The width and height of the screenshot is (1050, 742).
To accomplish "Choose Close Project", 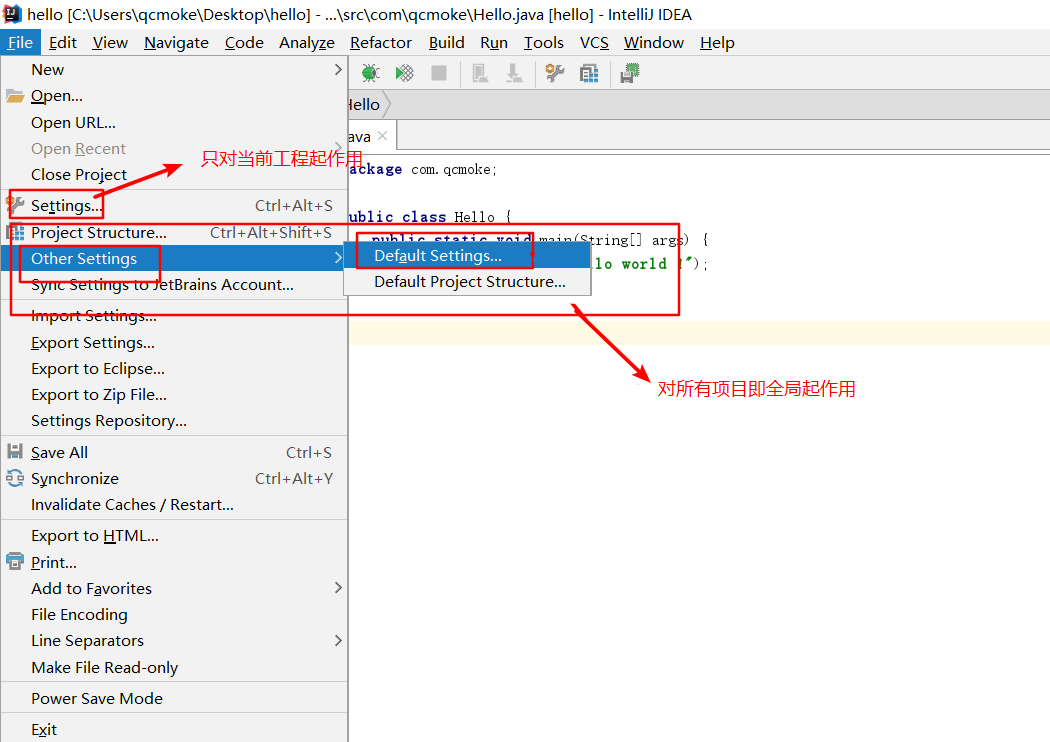I will (174, 175).
